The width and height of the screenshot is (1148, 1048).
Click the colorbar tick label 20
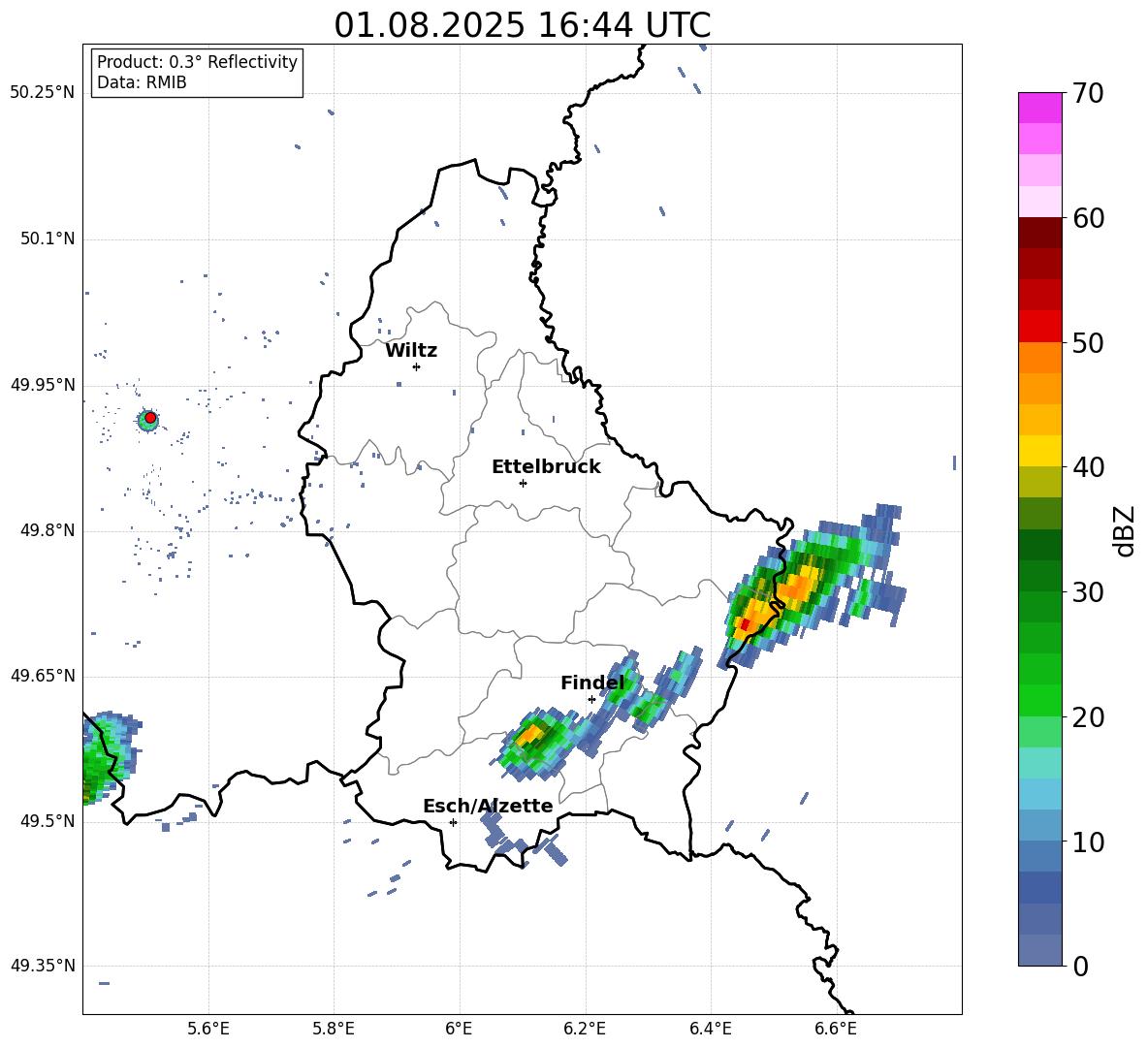[1088, 716]
